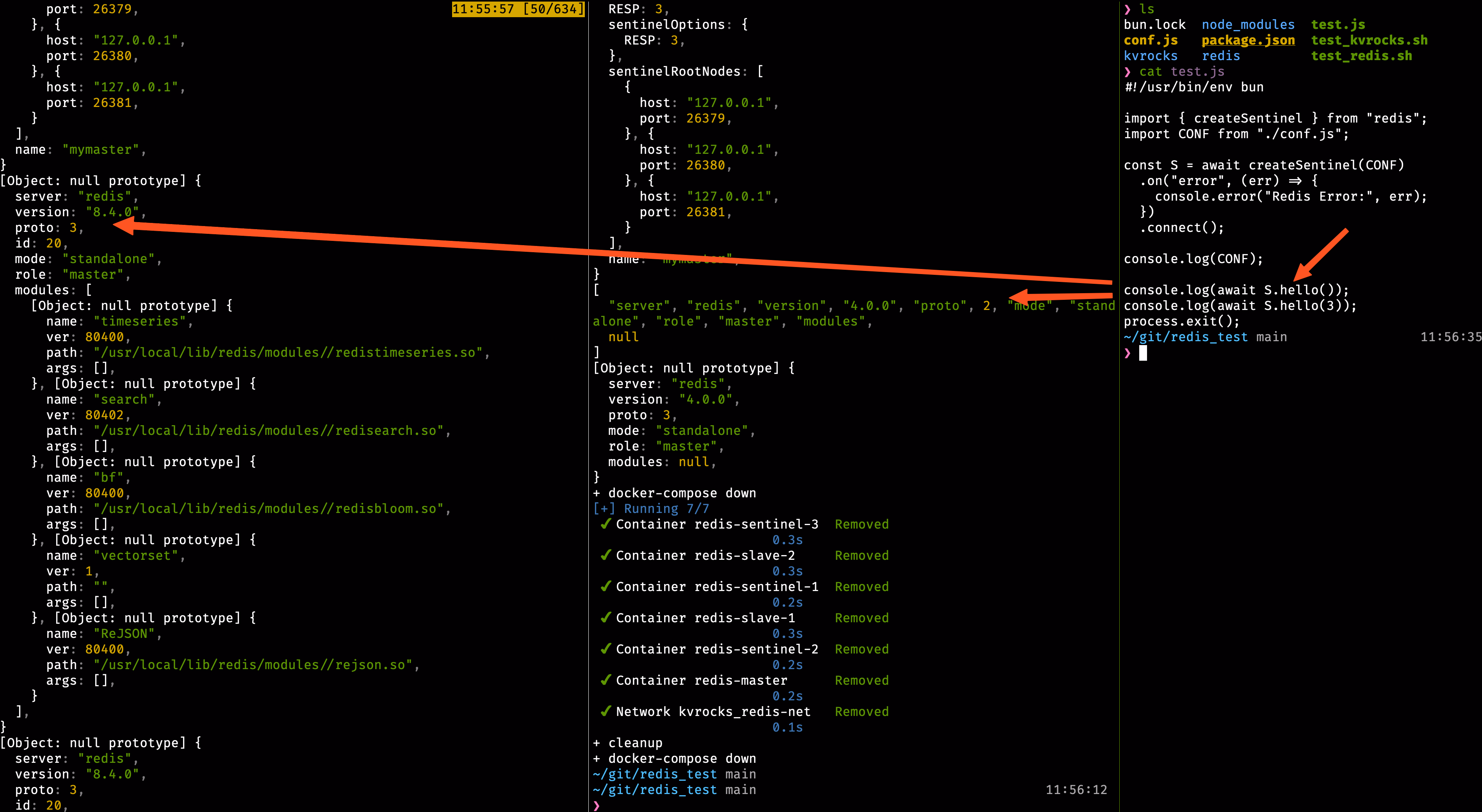Screen dimensions: 1482x812
Task: Click test_kvrocks.sh in the ls output
Action: click(1369, 40)
